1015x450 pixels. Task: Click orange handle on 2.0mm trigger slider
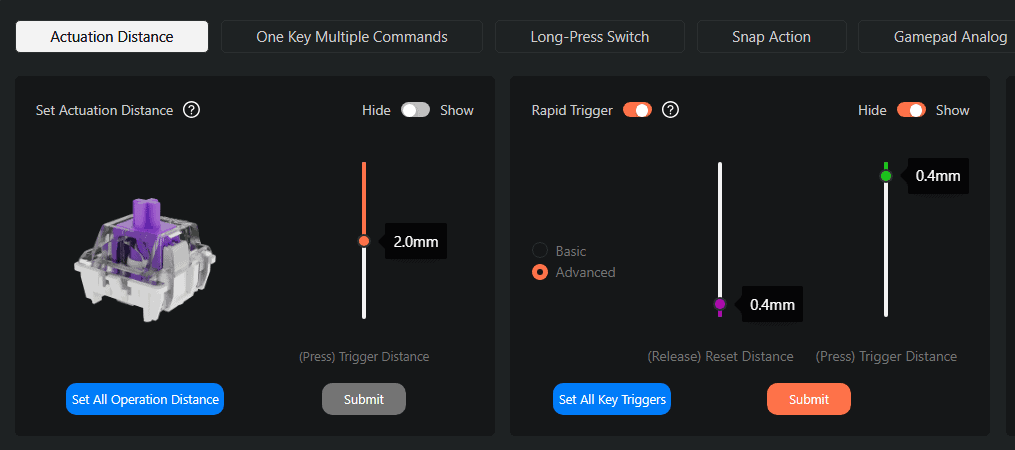point(364,241)
